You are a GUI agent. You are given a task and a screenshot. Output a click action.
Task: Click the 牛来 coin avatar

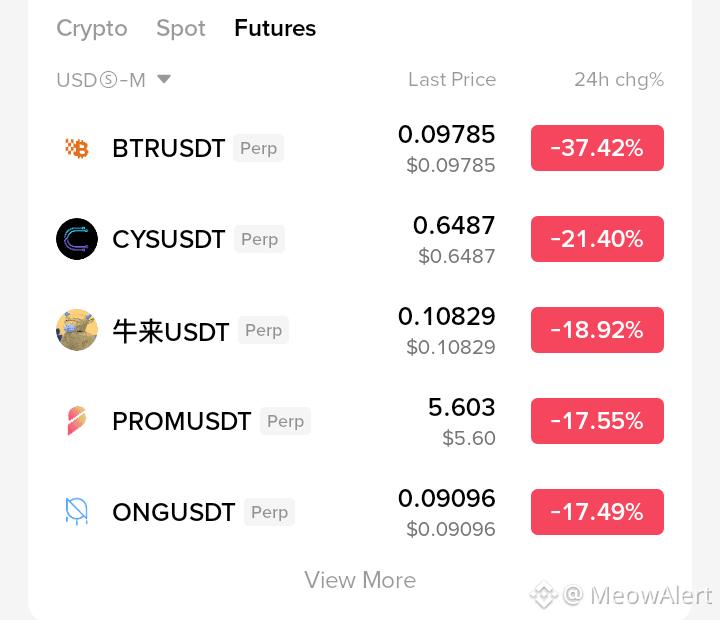77,330
